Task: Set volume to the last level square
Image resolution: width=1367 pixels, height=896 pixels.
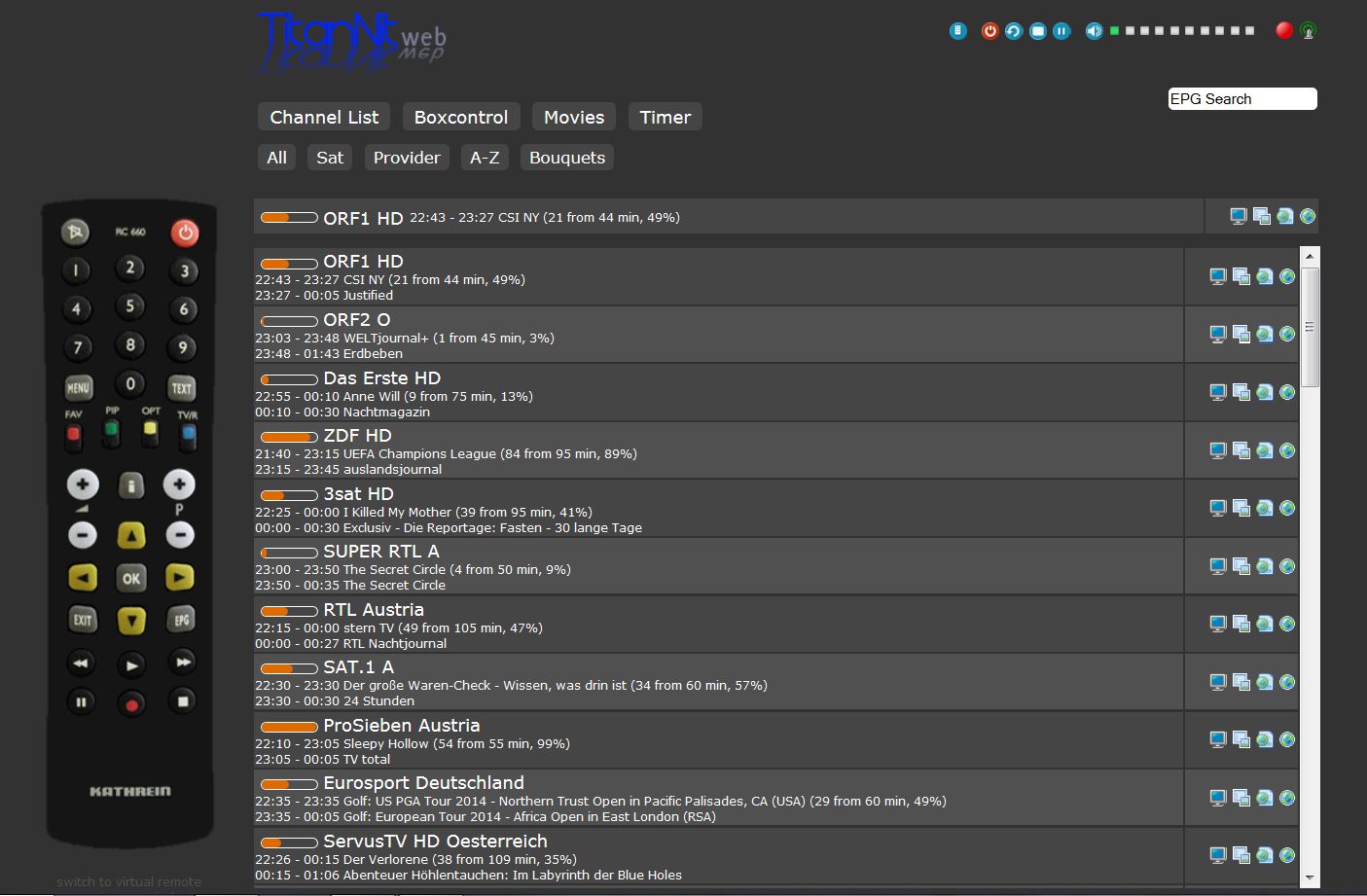Action: point(1250,31)
